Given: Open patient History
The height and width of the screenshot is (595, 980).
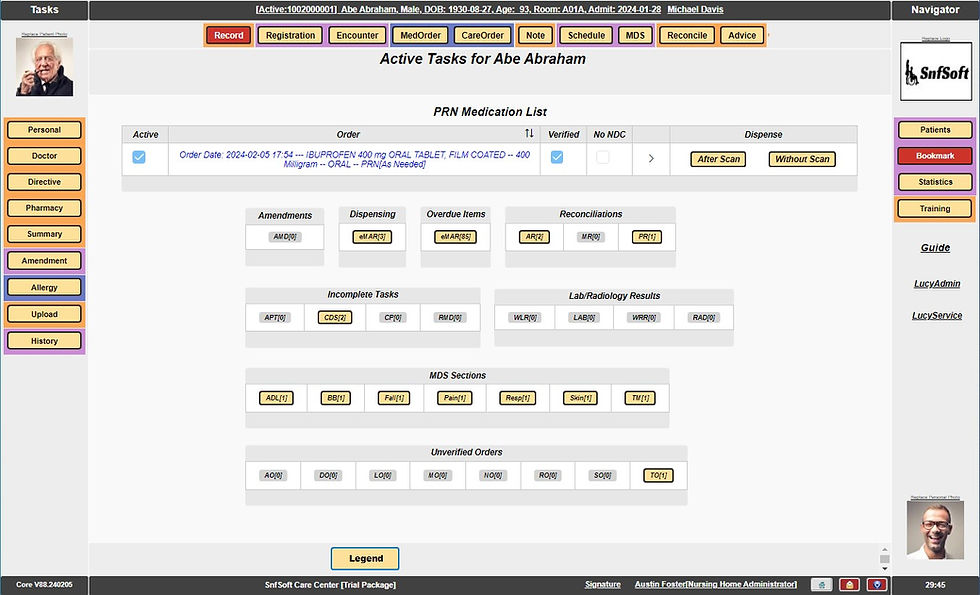Looking at the screenshot, I should pyautogui.click(x=44, y=341).
